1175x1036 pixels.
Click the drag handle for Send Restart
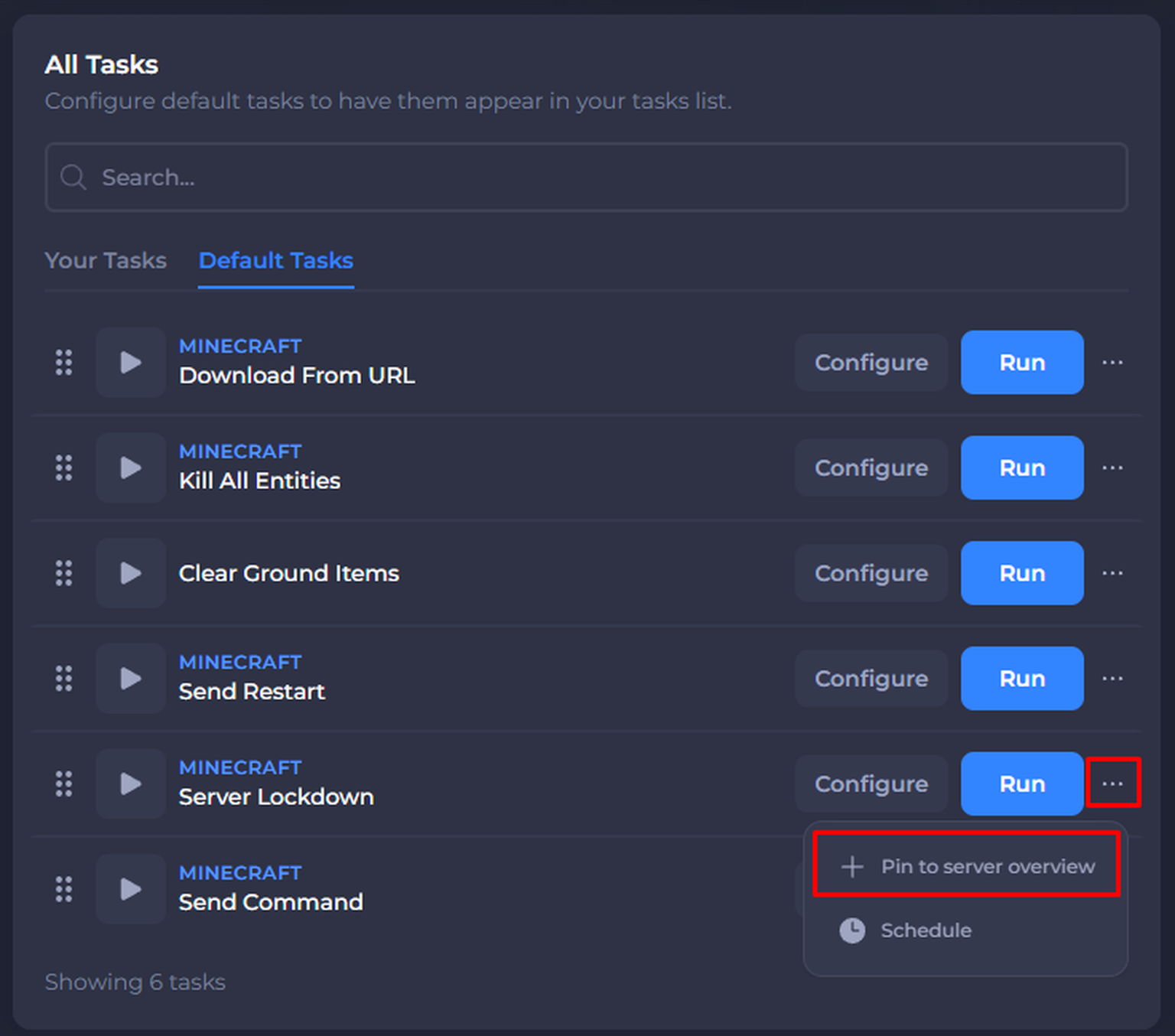64,679
